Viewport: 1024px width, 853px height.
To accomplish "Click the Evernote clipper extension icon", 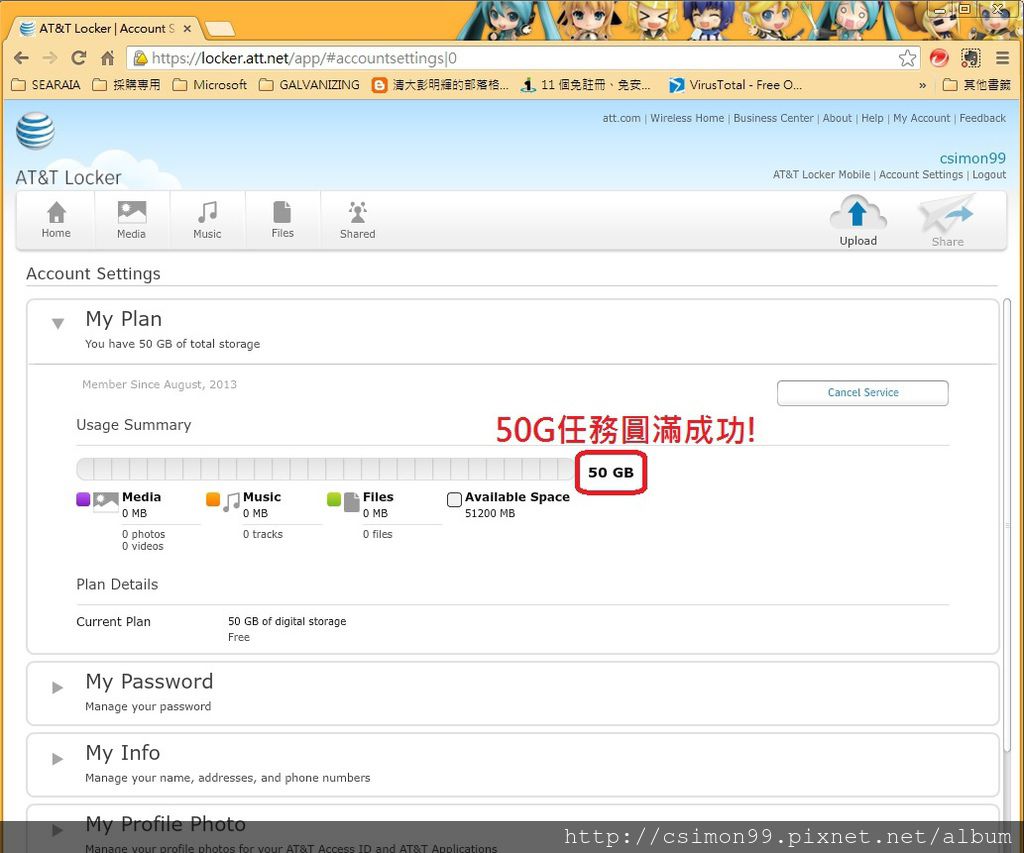I will pos(971,58).
